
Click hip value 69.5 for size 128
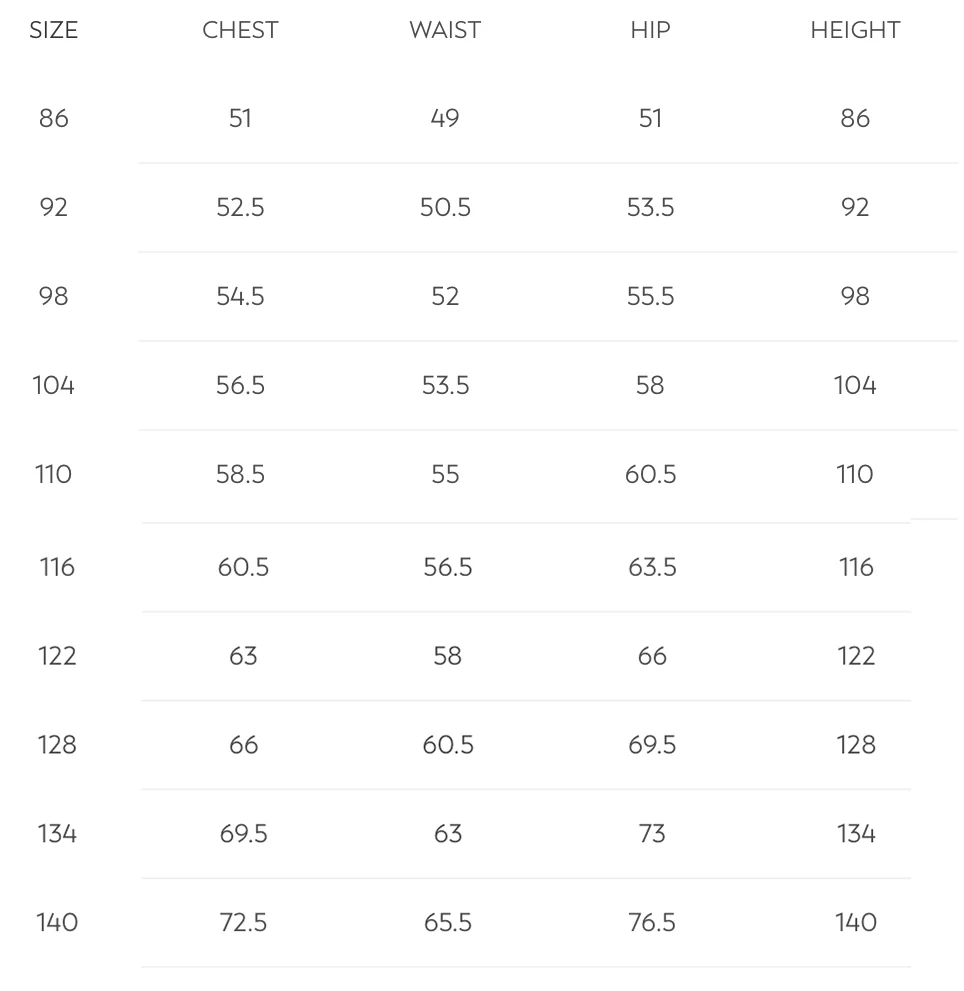(x=652, y=745)
